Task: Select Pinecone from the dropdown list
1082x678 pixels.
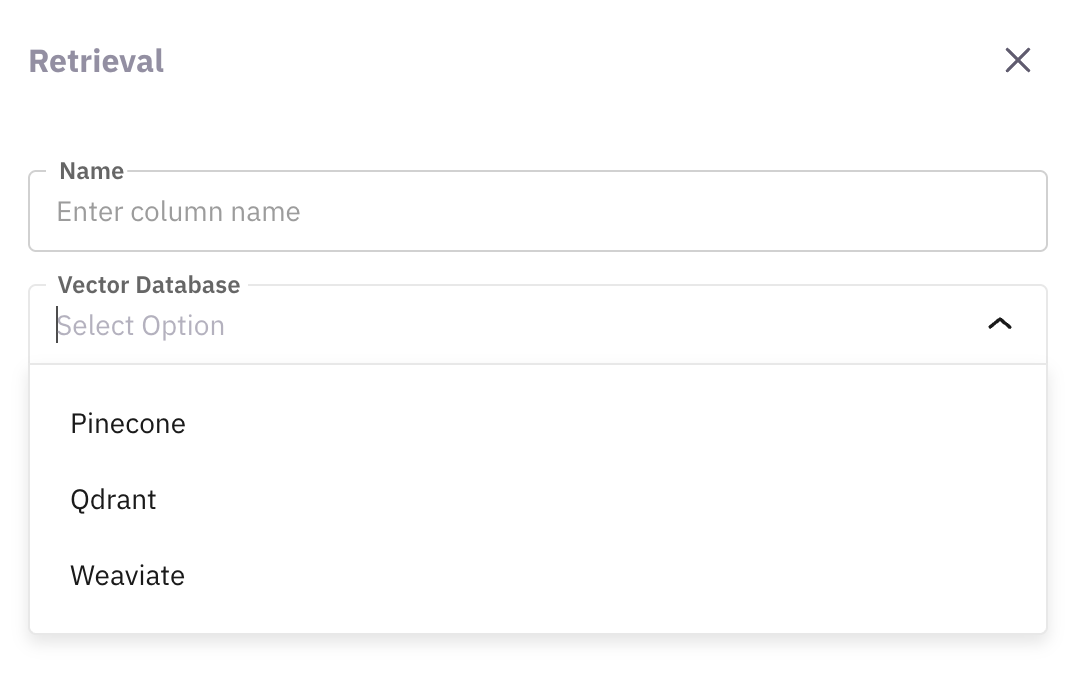Action: [x=128, y=424]
